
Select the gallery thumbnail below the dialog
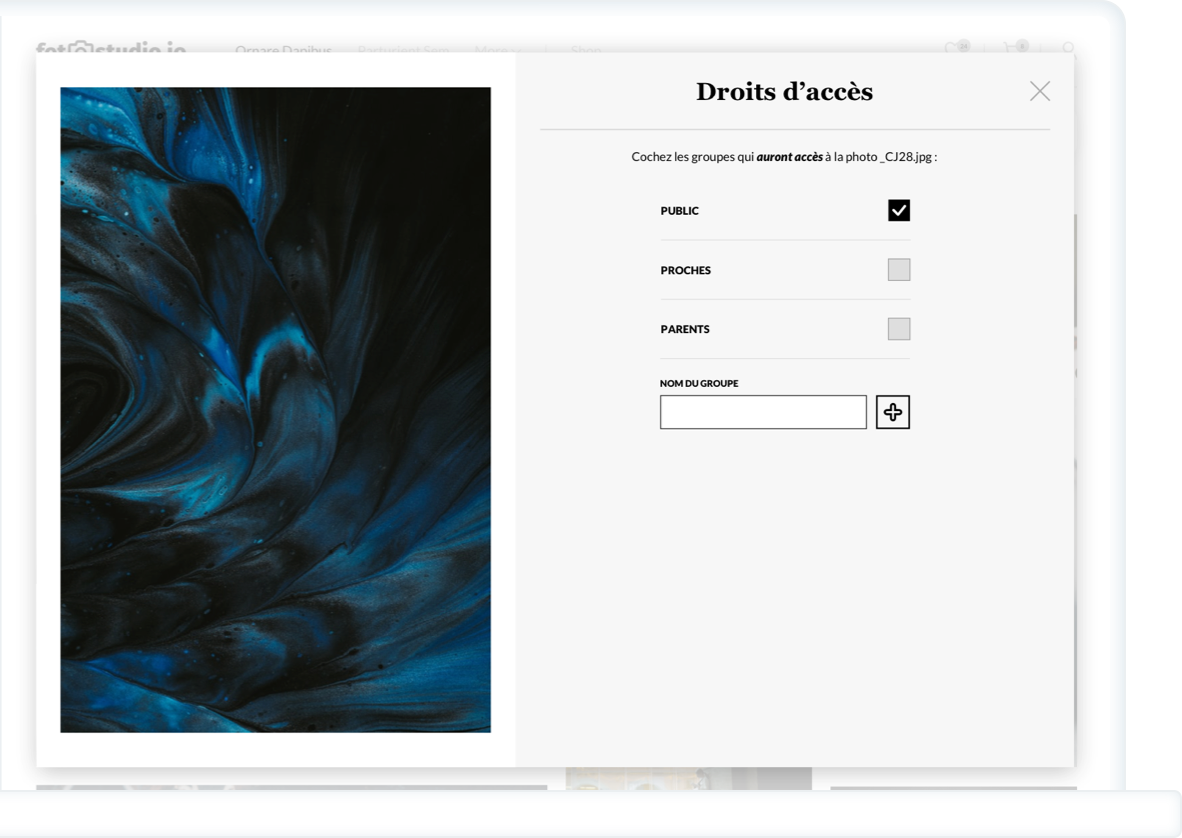[x=688, y=779]
